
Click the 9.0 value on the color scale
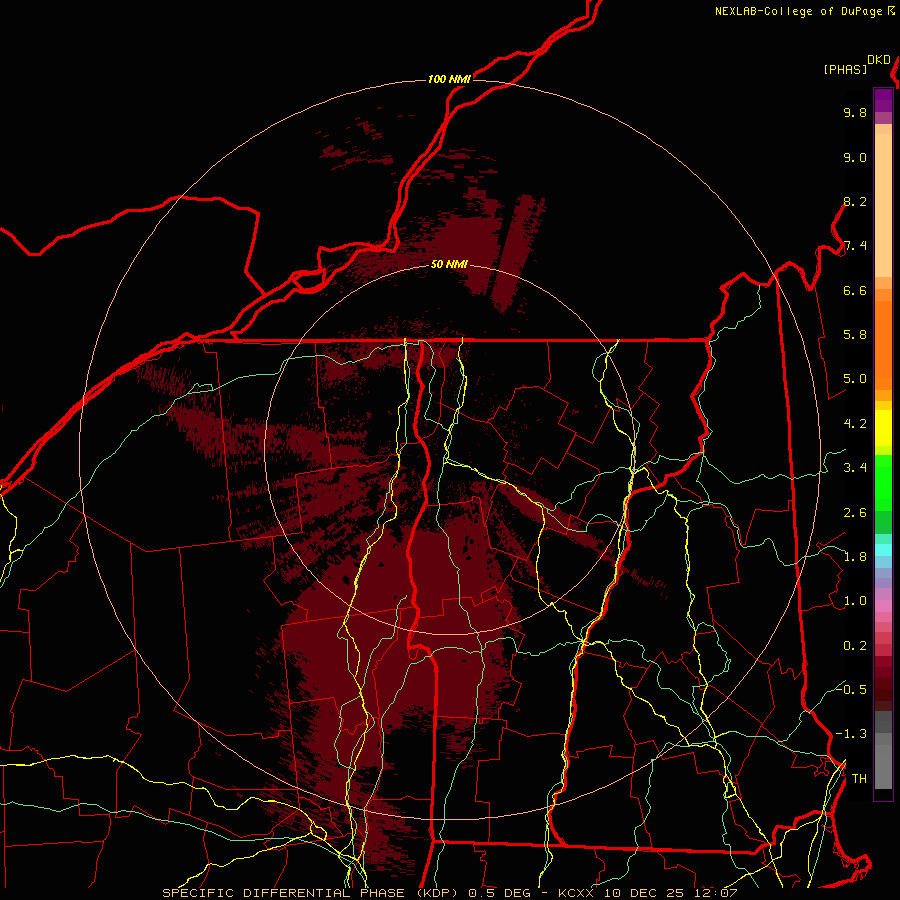[855, 157]
